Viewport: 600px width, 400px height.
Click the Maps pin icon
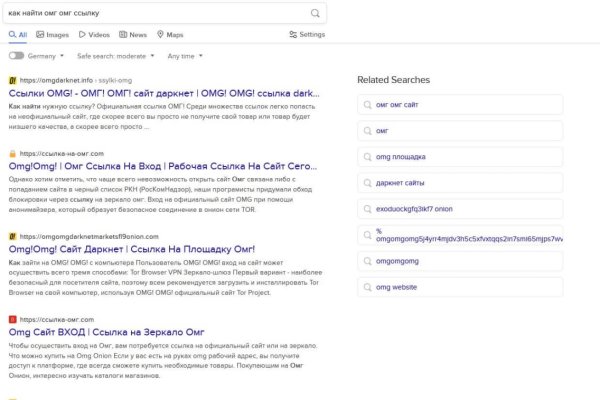[159, 34]
